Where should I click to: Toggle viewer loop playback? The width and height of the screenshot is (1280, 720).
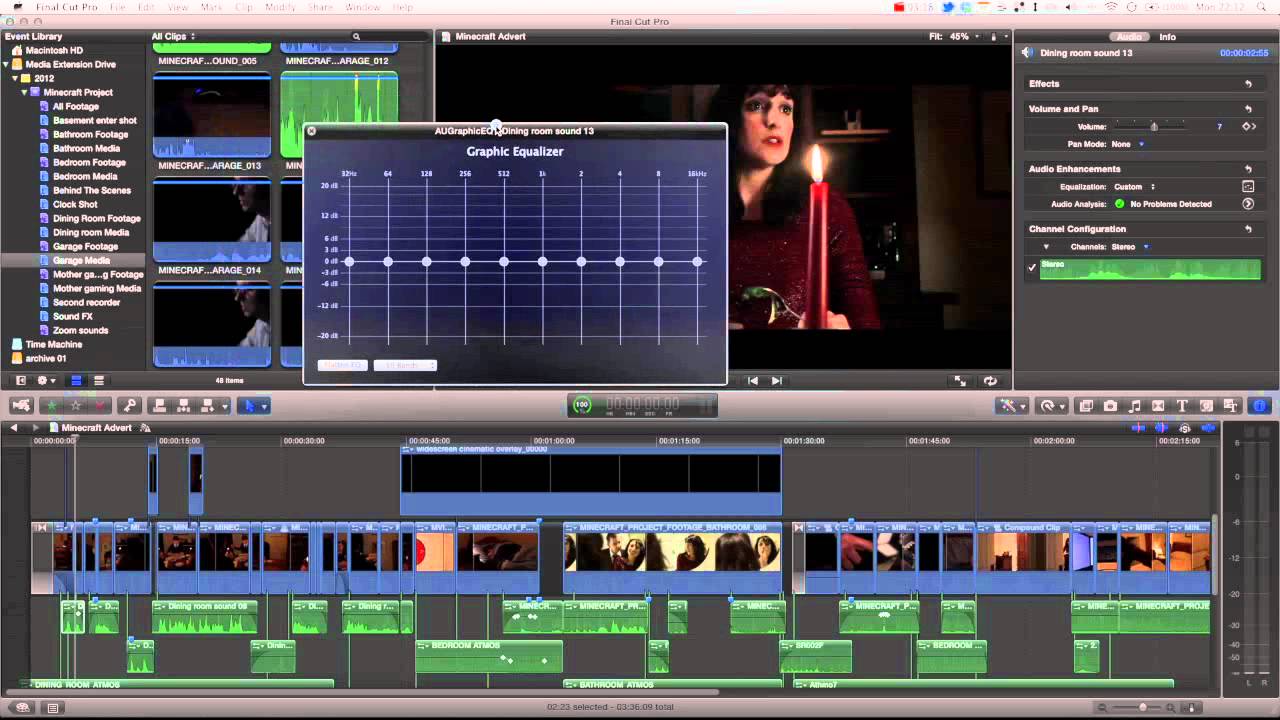click(x=990, y=381)
